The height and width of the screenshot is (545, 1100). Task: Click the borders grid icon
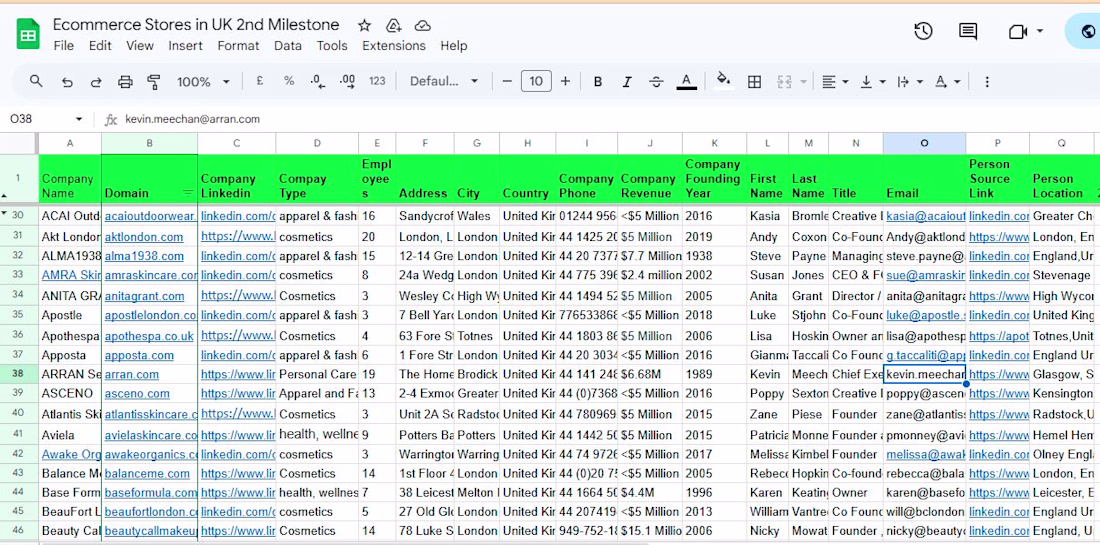(754, 81)
